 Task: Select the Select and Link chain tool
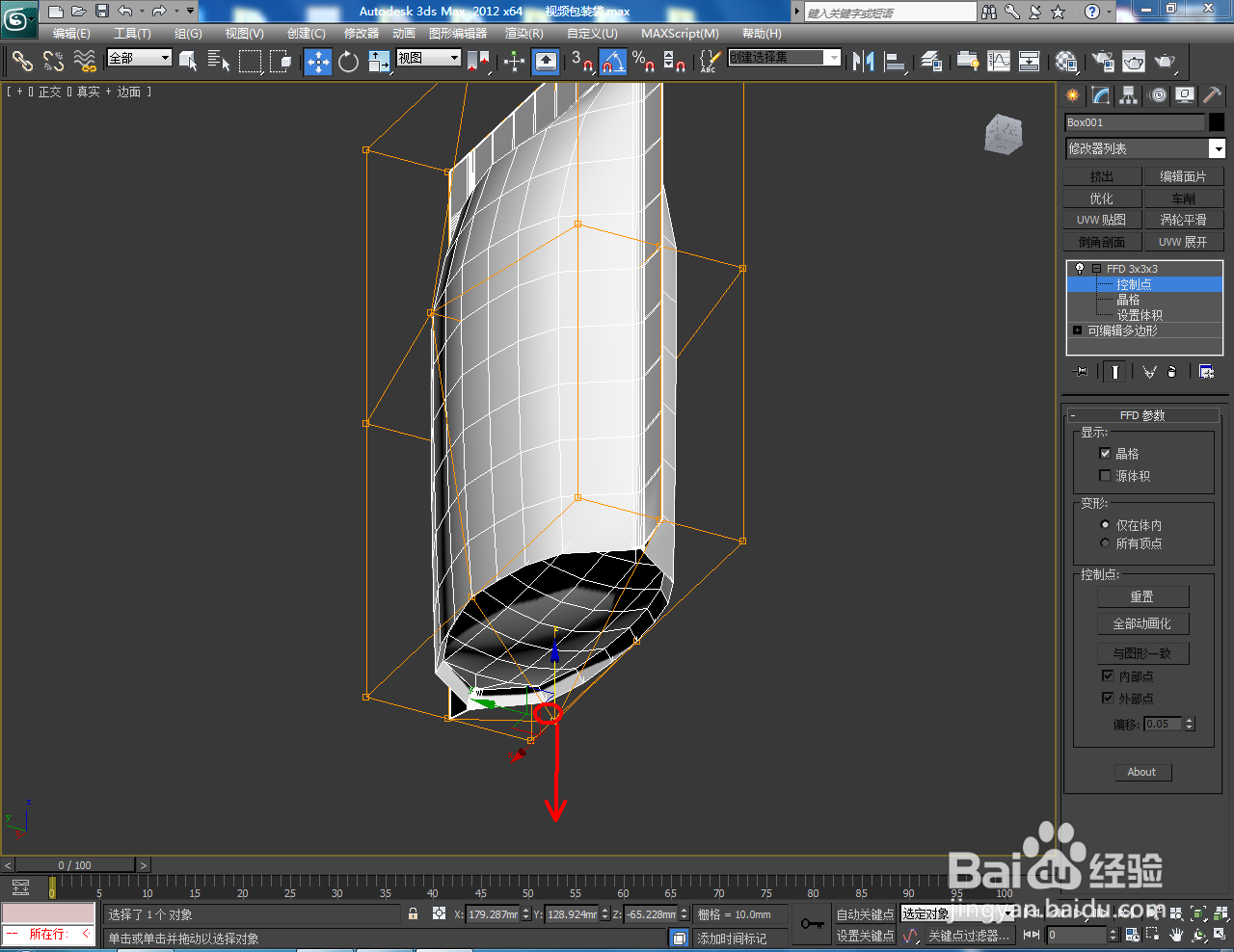pyautogui.click(x=22, y=62)
